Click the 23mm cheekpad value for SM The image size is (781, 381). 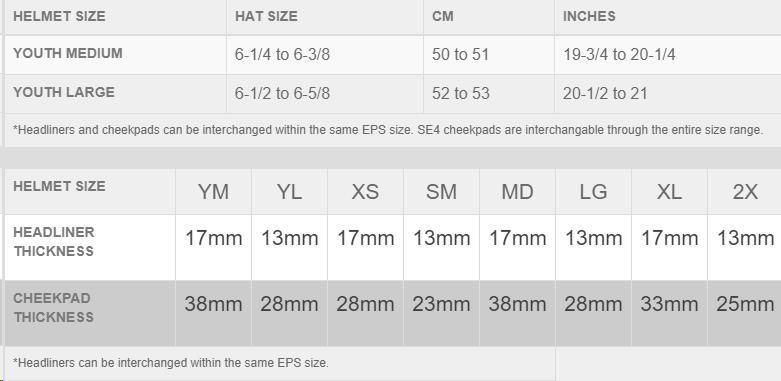pyautogui.click(x=441, y=304)
